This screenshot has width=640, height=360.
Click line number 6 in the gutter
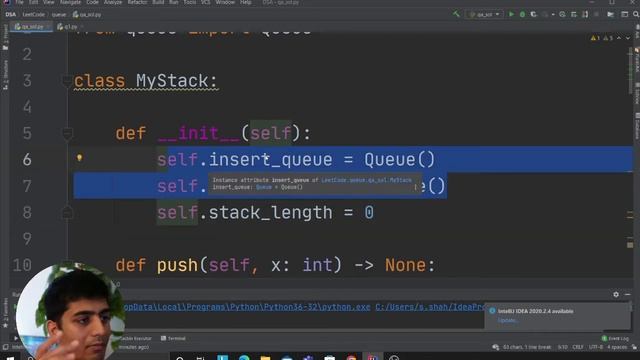(27, 160)
